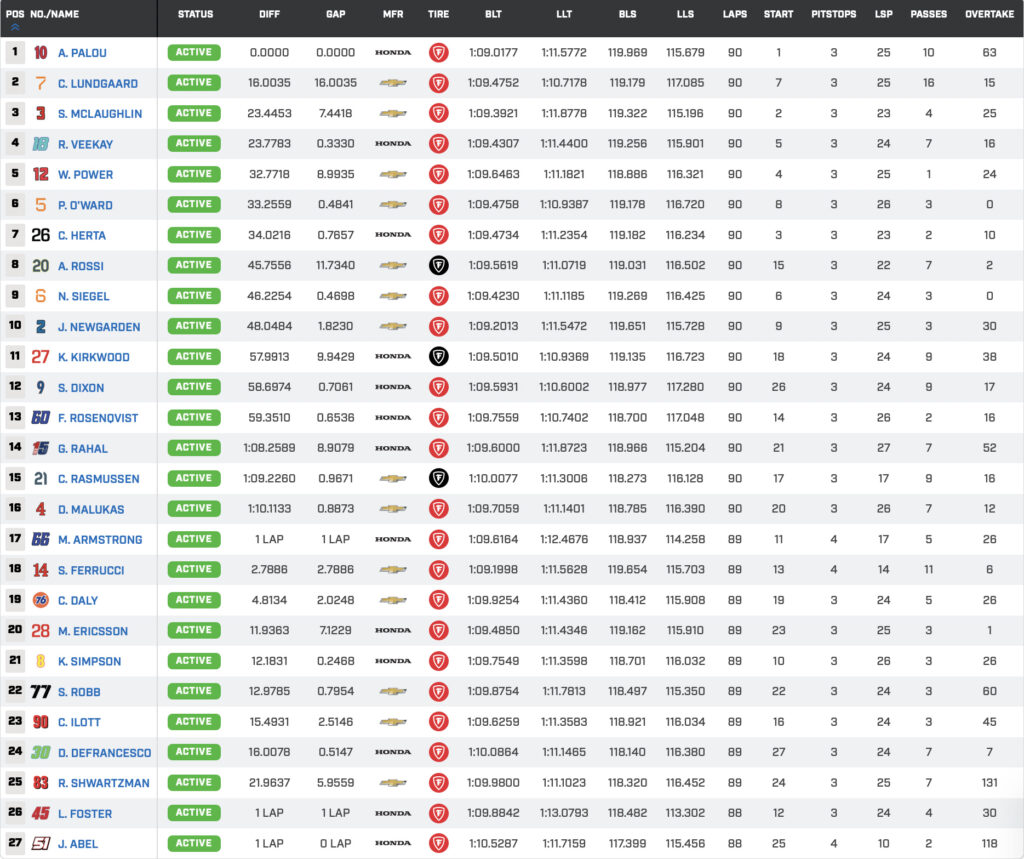Viewport: 1024px width, 859px height.
Task: Click car number 77 icon for S. Robb
Action: point(40,692)
